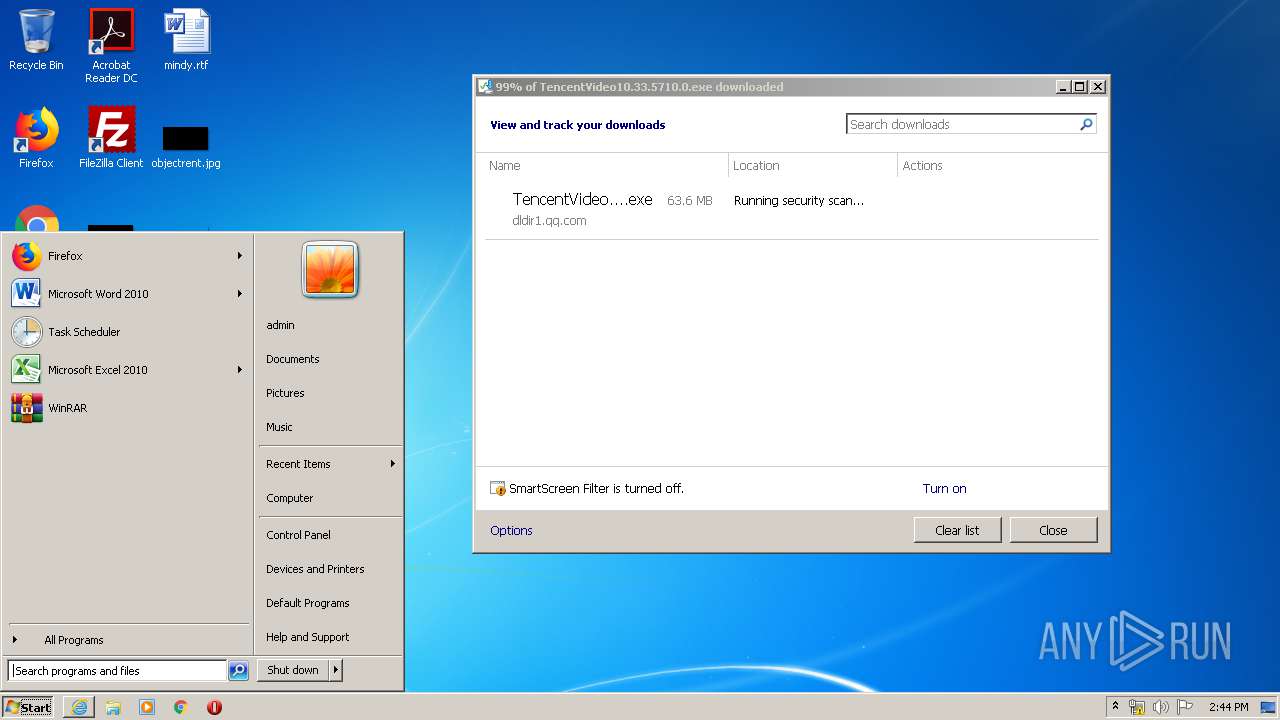The height and width of the screenshot is (720, 1280).
Task: Open the admin user folder
Action: [280, 325]
